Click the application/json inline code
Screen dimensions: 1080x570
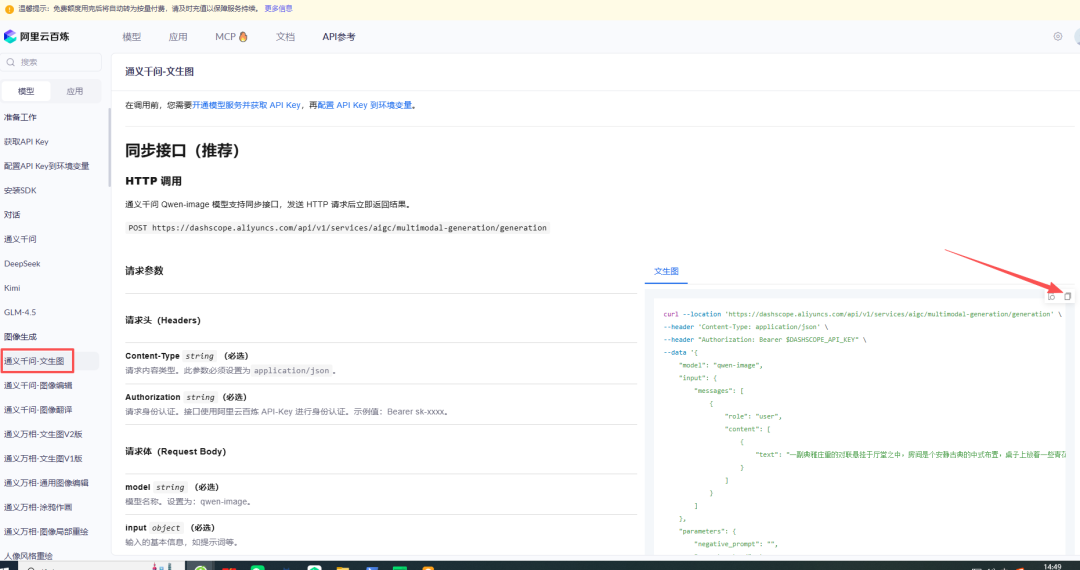[x=292, y=370]
